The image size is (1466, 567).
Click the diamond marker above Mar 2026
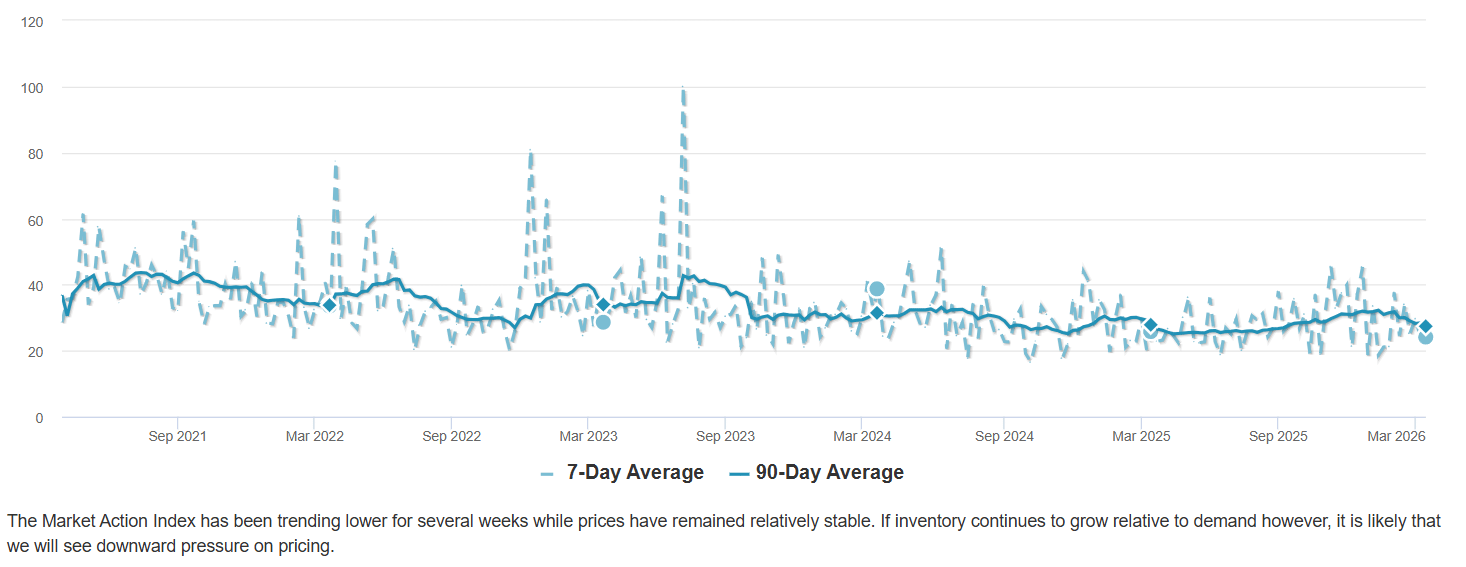click(1425, 326)
